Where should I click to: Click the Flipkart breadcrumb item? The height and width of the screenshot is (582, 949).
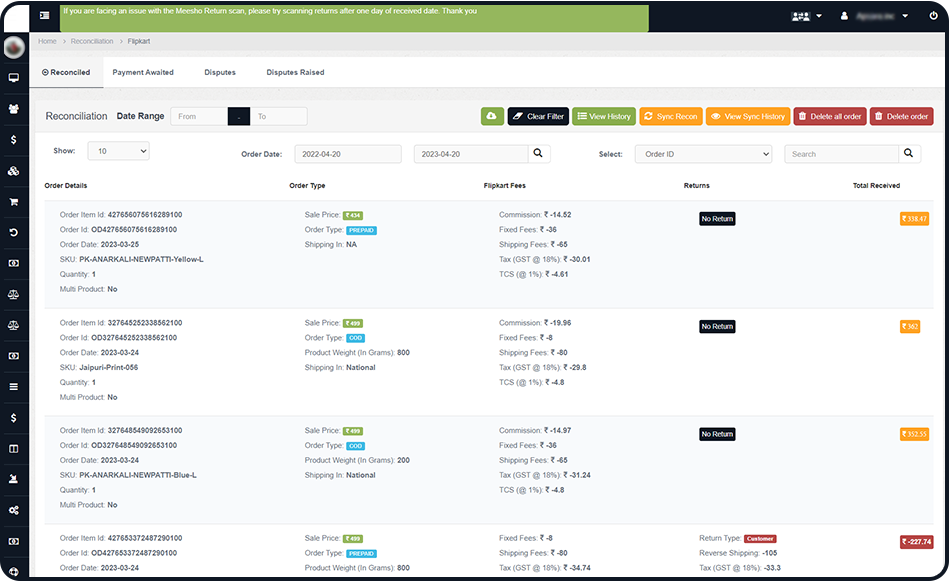139,41
